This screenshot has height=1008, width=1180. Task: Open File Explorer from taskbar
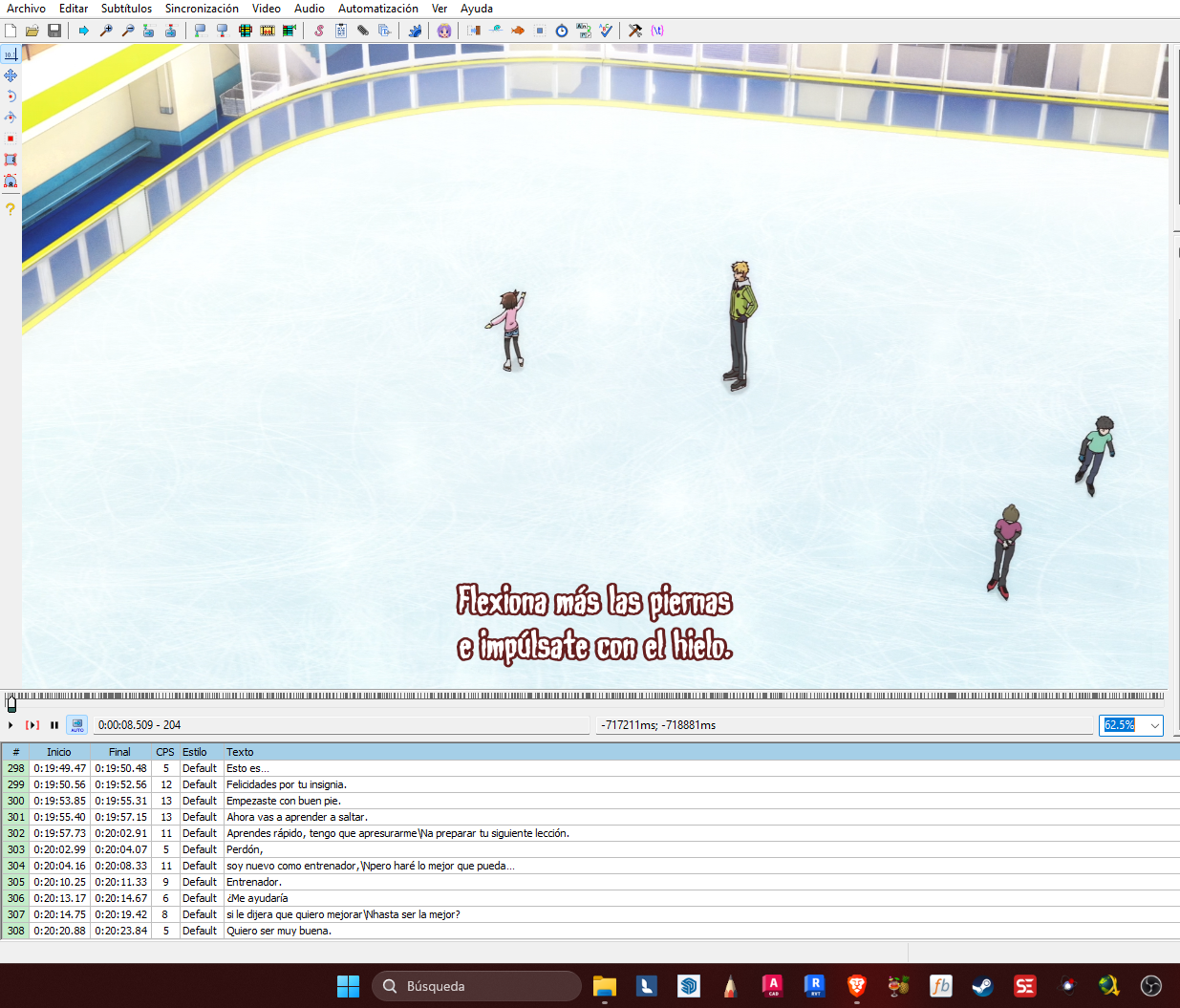[x=605, y=986]
